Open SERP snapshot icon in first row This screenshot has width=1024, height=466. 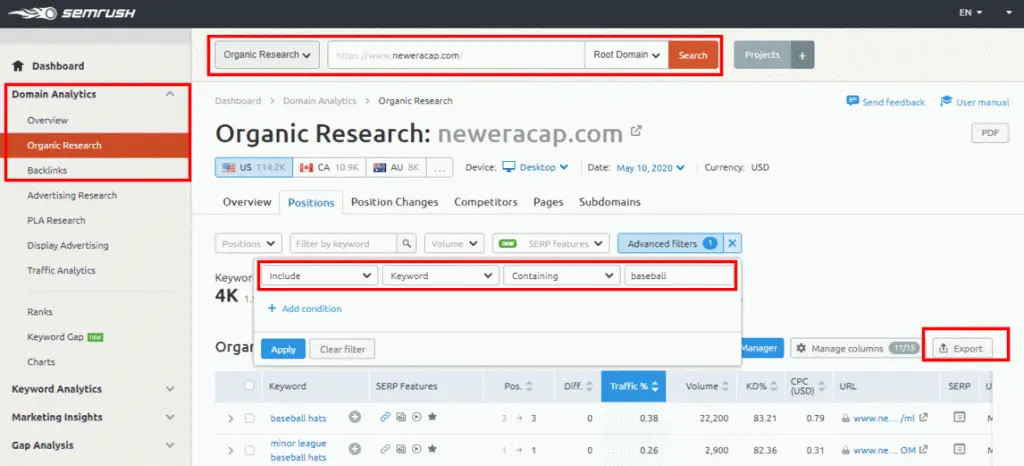[x=959, y=417]
